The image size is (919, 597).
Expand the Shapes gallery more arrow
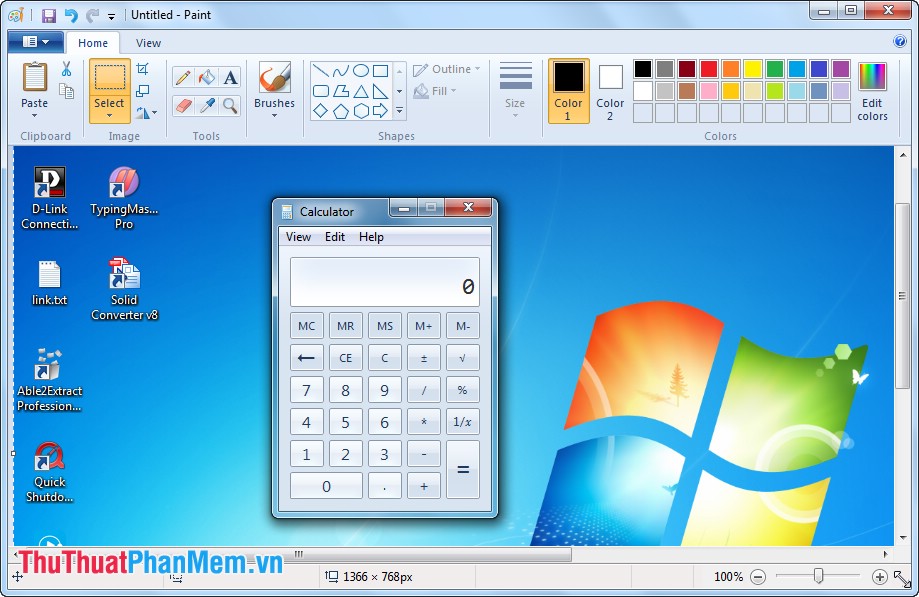[400, 110]
